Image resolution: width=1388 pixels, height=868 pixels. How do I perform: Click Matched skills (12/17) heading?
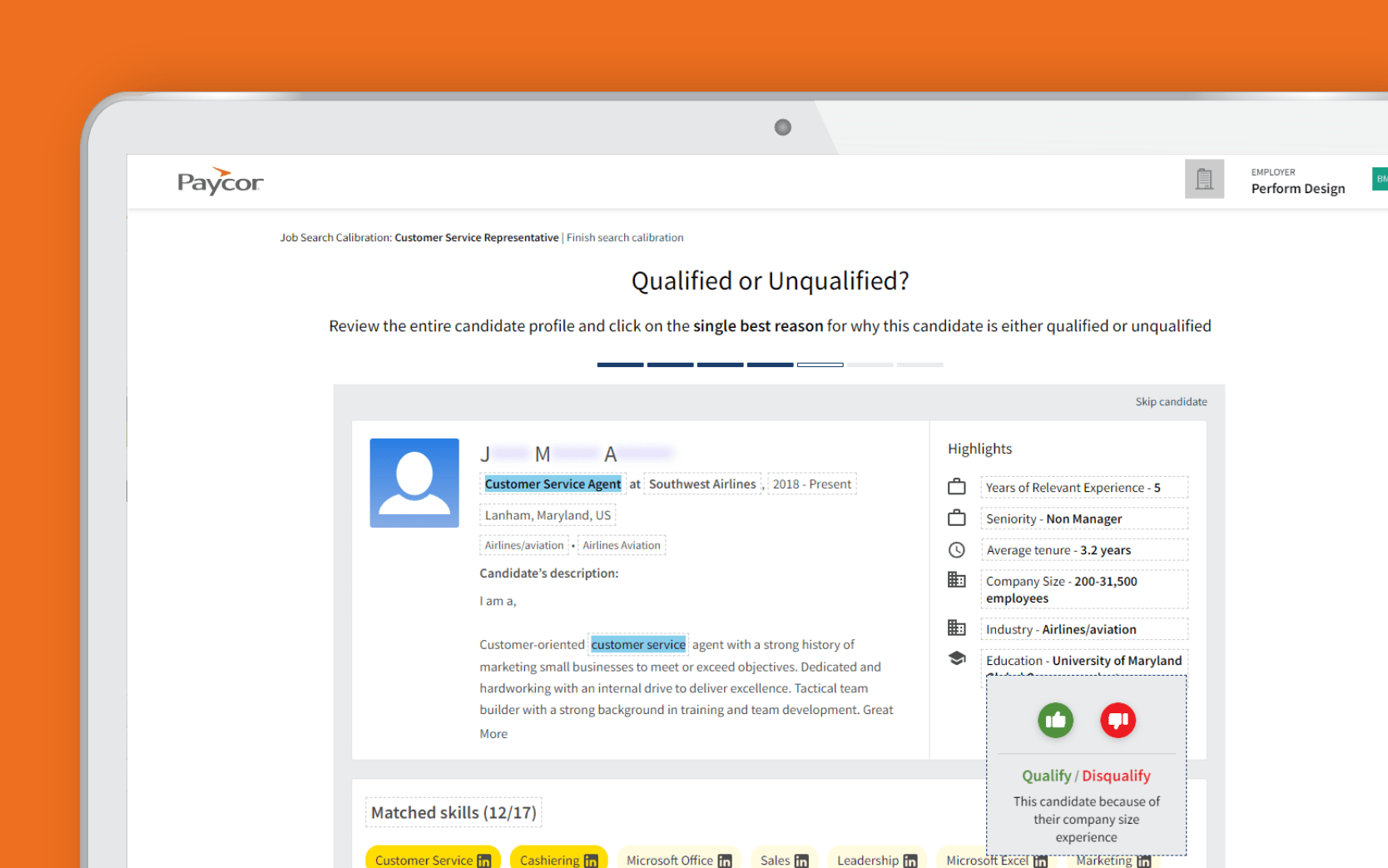(x=454, y=812)
